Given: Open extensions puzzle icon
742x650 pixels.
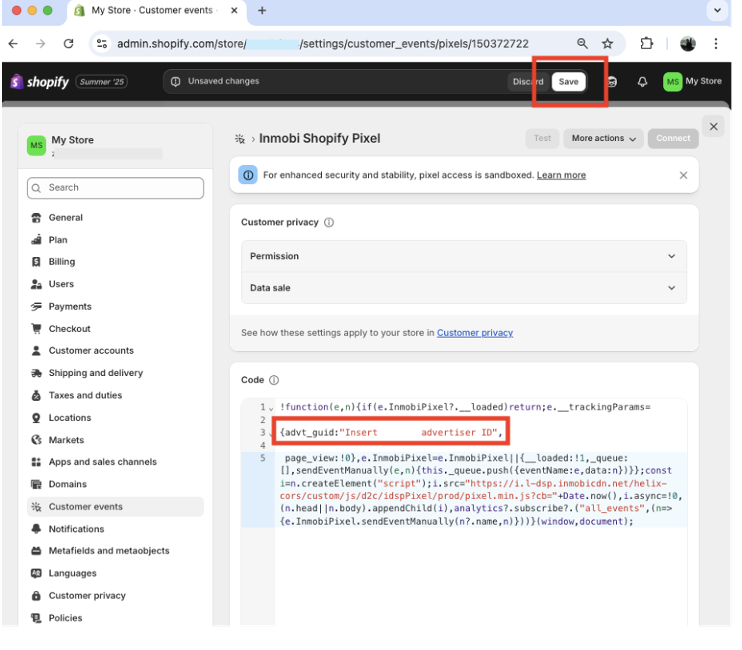Looking at the screenshot, I should 646,44.
